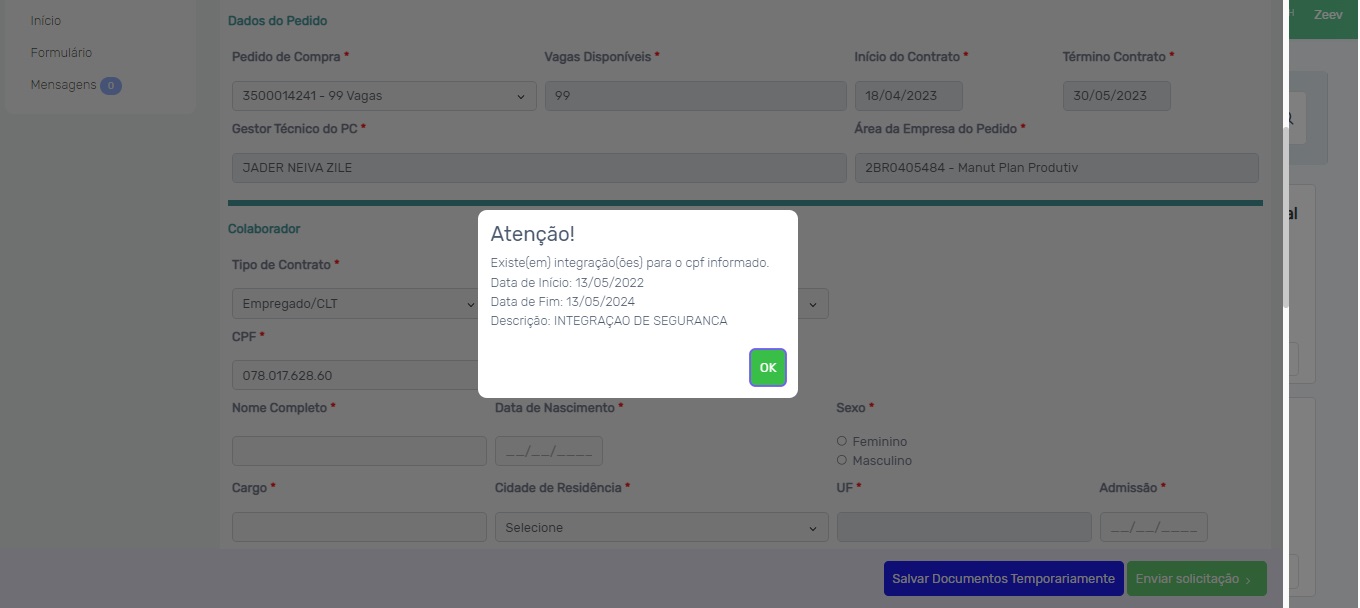Click the Zeev label in the header

click(1328, 15)
